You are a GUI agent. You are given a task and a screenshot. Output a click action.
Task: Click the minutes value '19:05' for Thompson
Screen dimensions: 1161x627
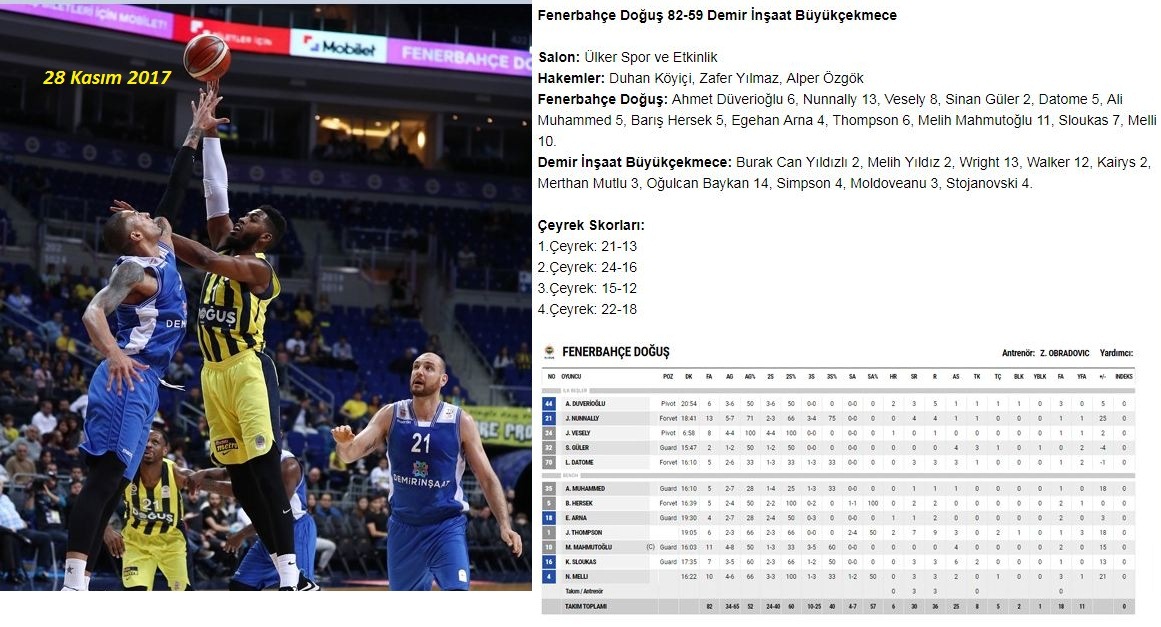[x=689, y=532]
